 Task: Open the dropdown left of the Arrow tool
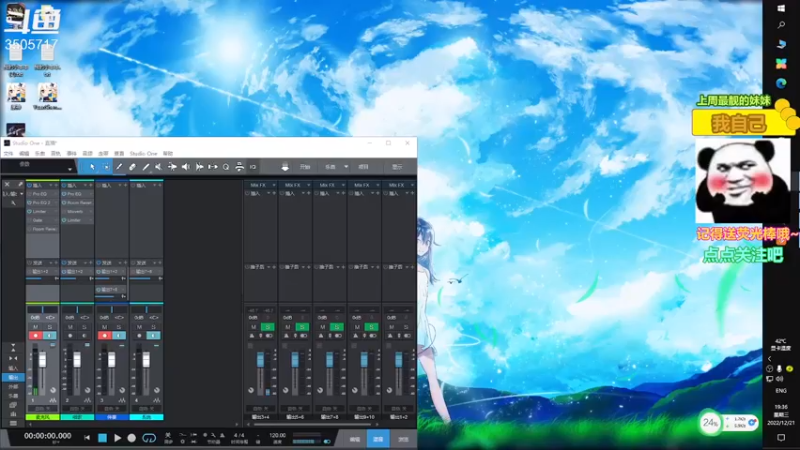(70, 168)
